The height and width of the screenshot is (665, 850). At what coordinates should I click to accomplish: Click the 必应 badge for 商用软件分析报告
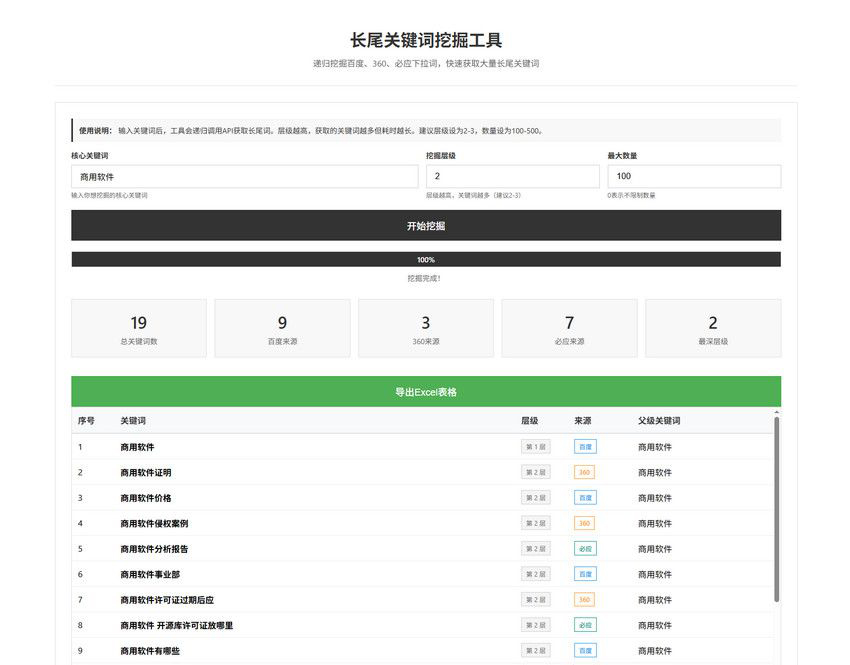(x=585, y=549)
